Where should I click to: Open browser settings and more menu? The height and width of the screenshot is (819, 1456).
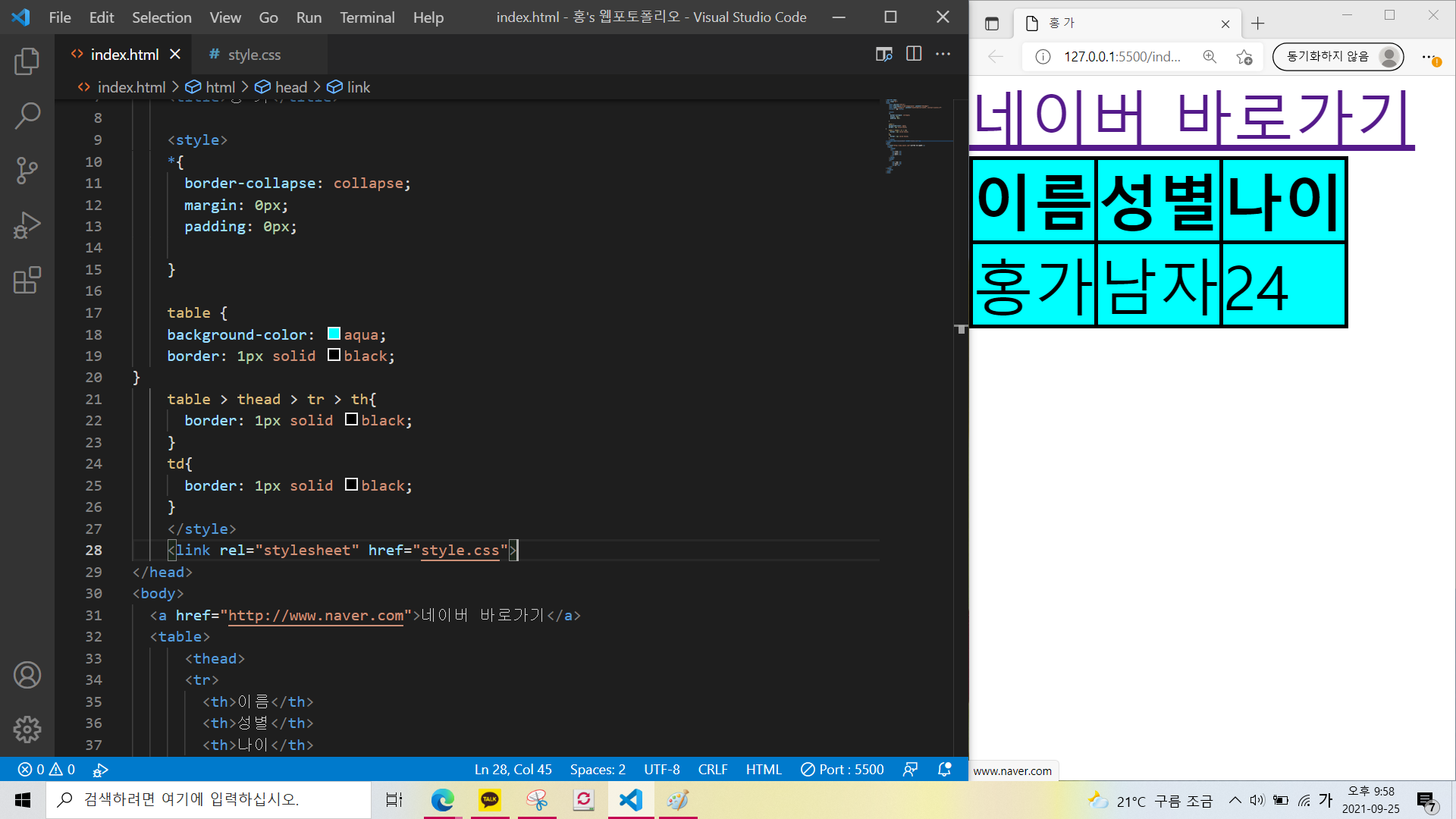pos(1429,57)
